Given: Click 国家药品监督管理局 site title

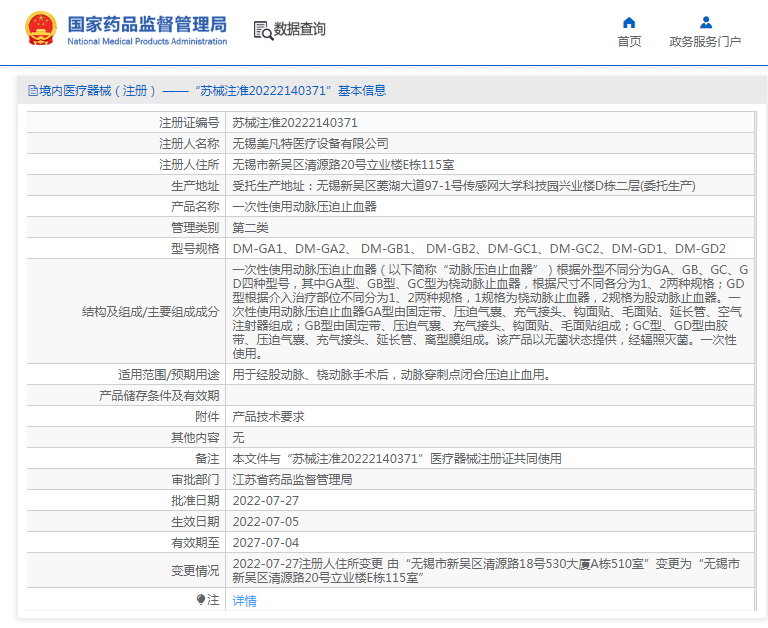Looking at the screenshot, I should [147, 24].
